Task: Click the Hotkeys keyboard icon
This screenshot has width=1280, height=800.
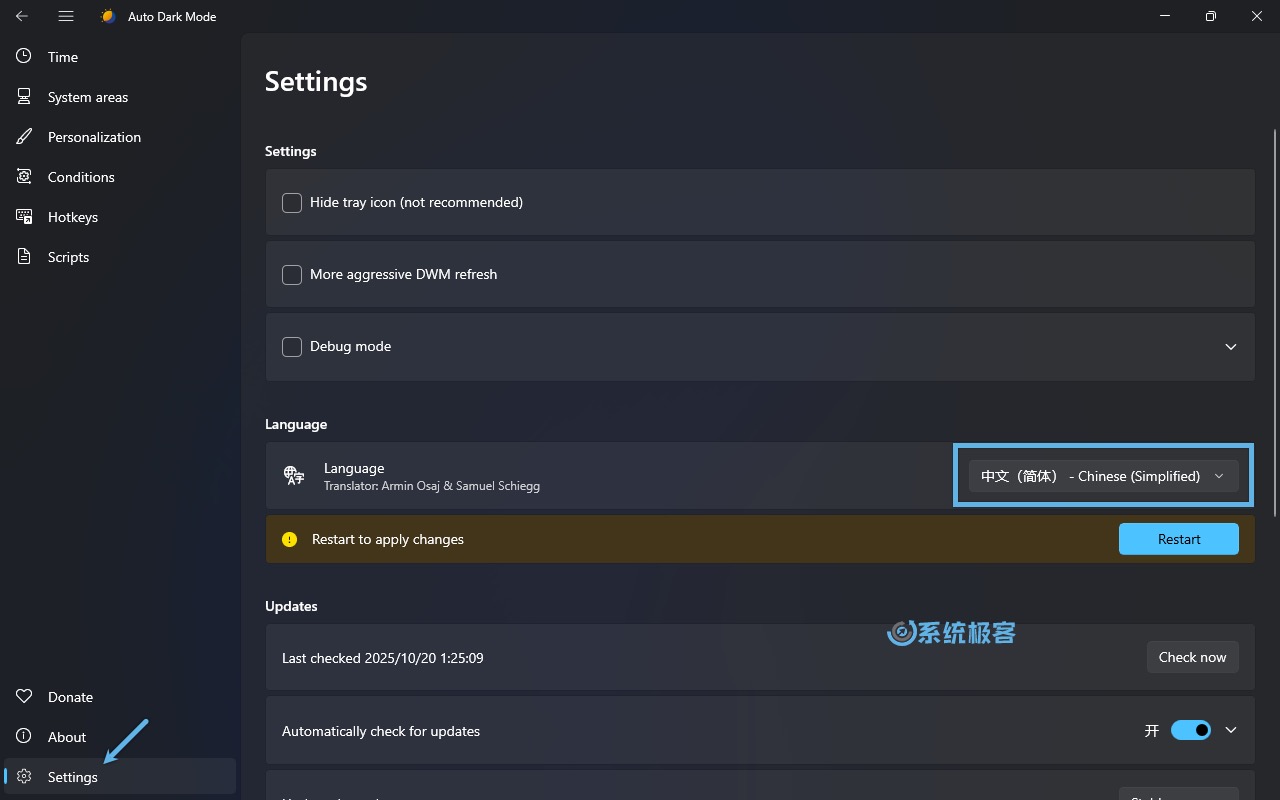Action: tap(24, 217)
